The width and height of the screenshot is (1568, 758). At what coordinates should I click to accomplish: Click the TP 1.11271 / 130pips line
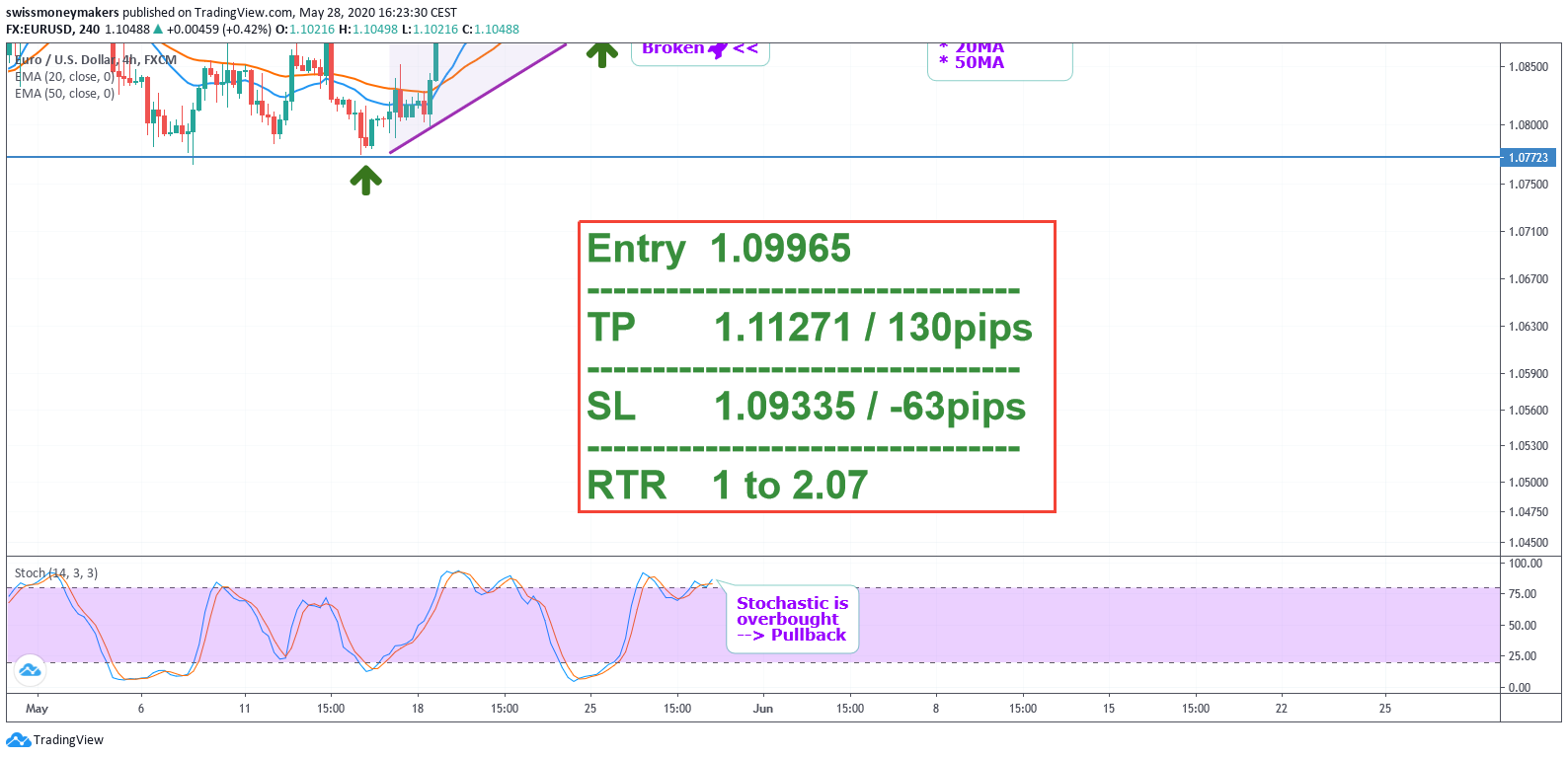(810, 328)
